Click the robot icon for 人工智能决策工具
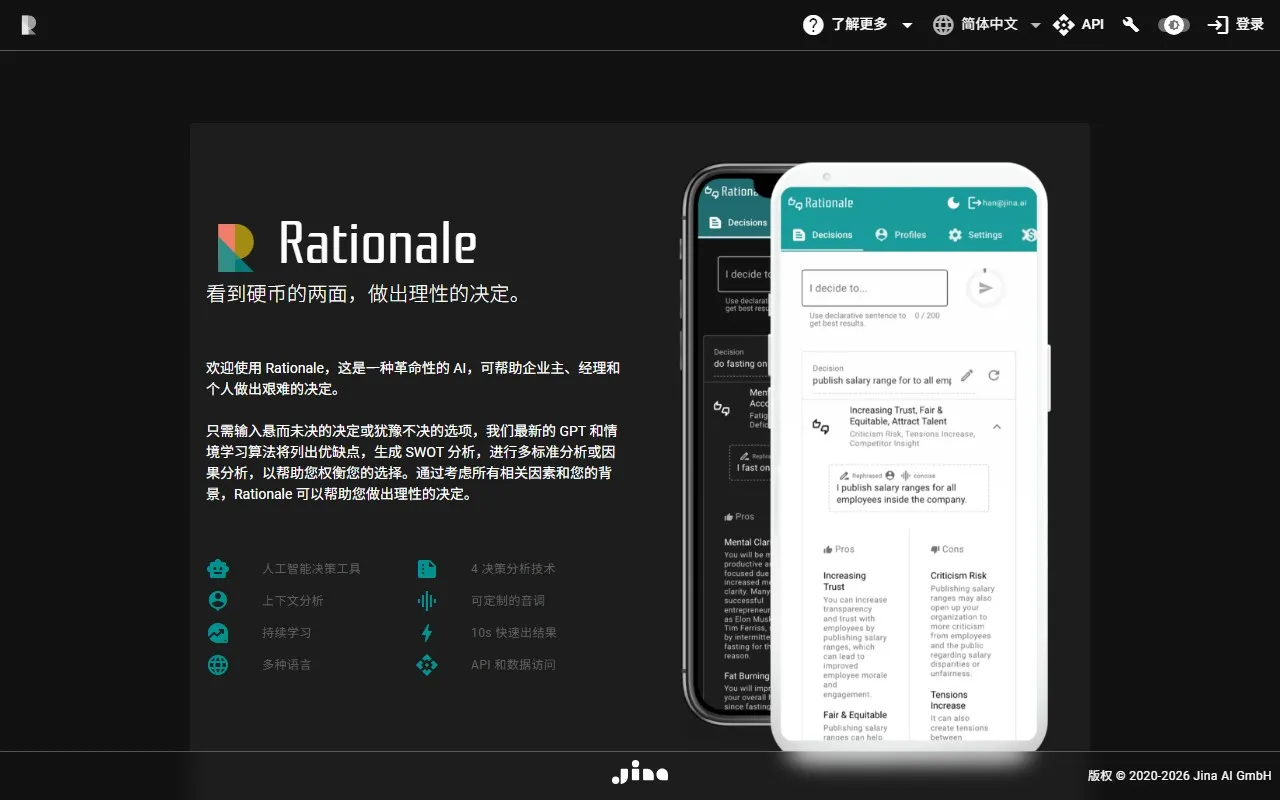 coord(218,569)
